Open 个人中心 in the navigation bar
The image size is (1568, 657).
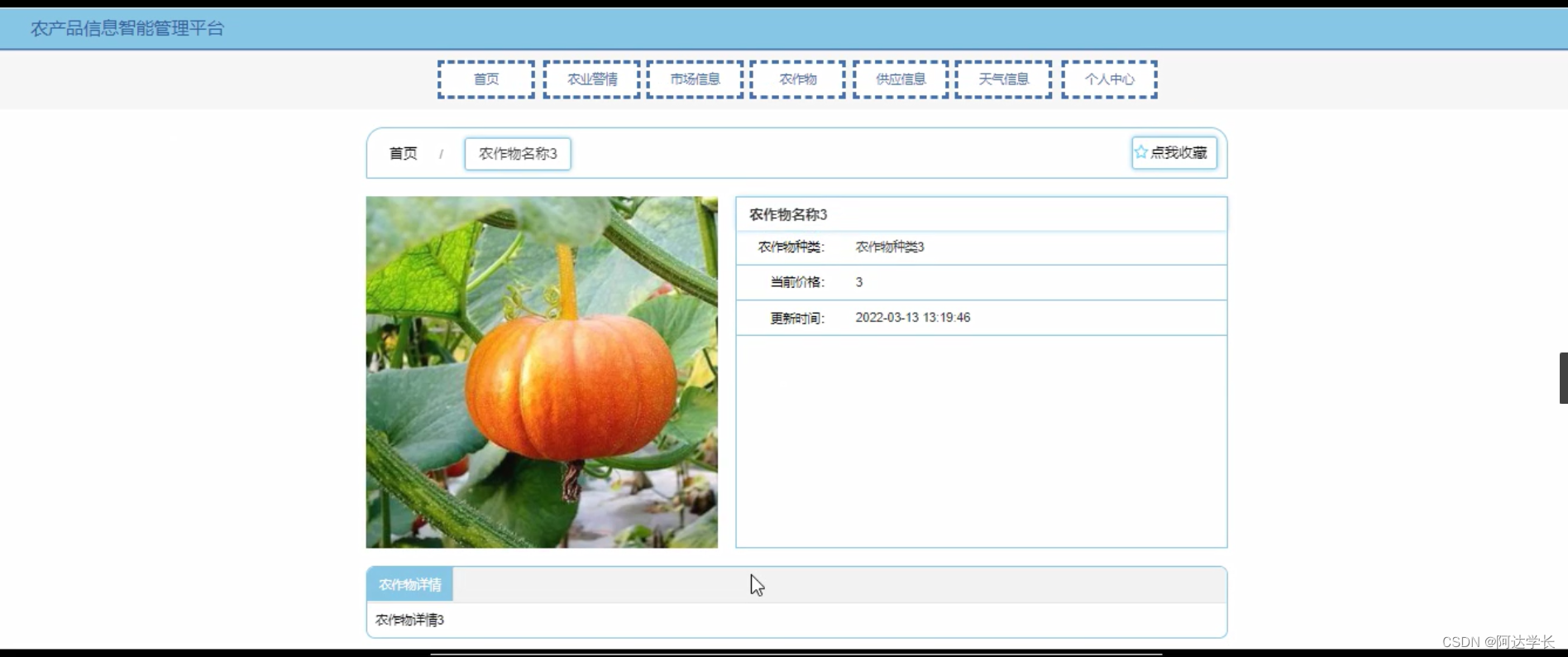(x=1110, y=79)
